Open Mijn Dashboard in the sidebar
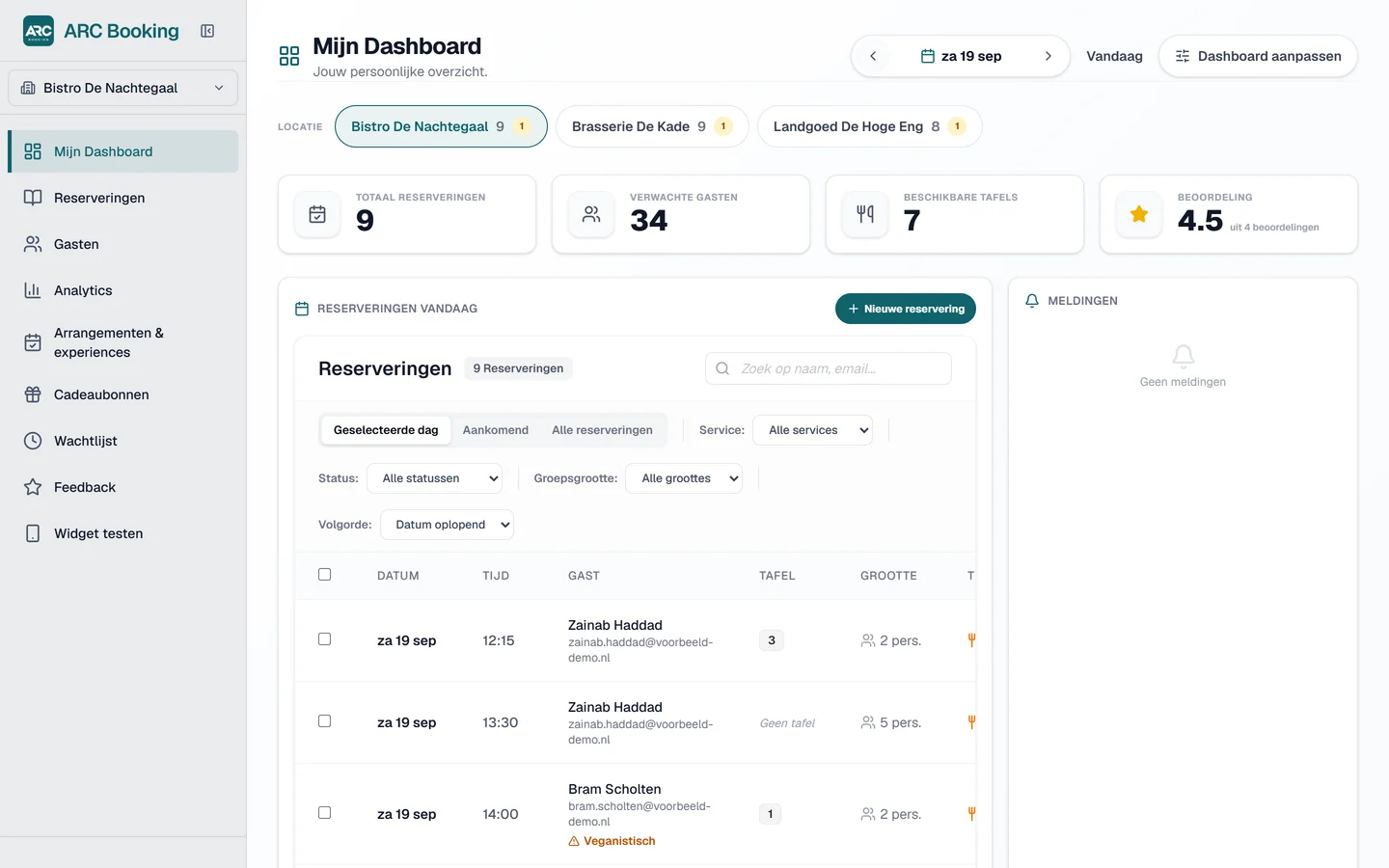The height and width of the screenshot is (868, 1389). coord(123,151)
